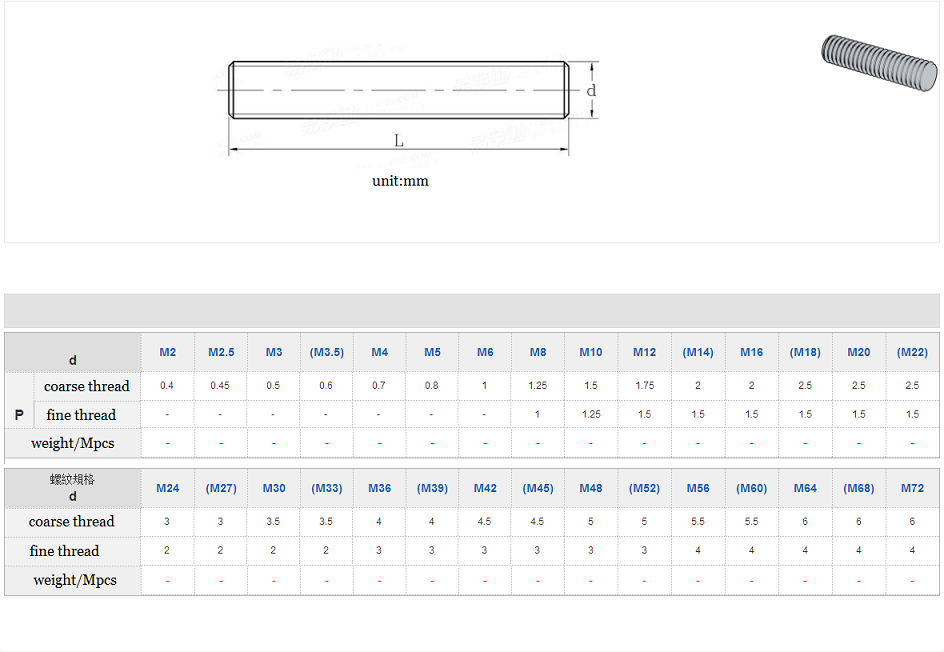Screen dimensions: 944x652
Task: Click the M10 fine thread value 1.25
Action: (x=591, y=414)
